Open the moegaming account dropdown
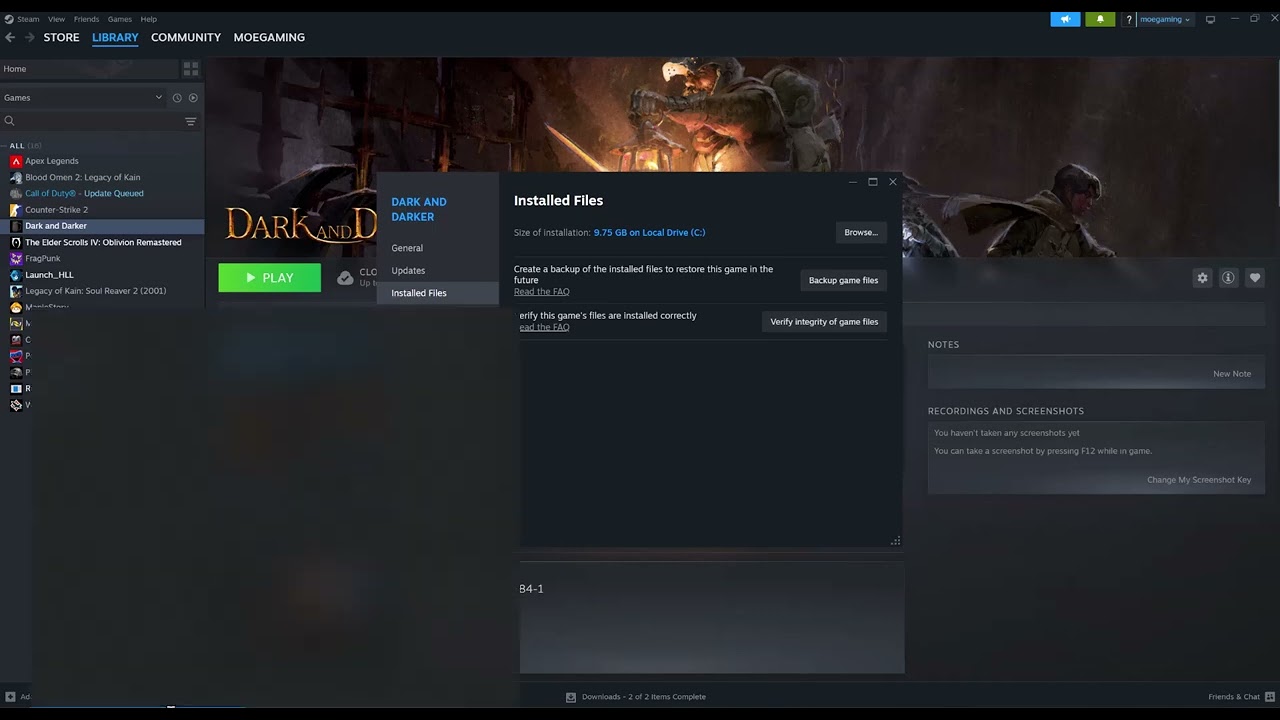Screen dimensions: 1280x720 tap(1165, 19)
